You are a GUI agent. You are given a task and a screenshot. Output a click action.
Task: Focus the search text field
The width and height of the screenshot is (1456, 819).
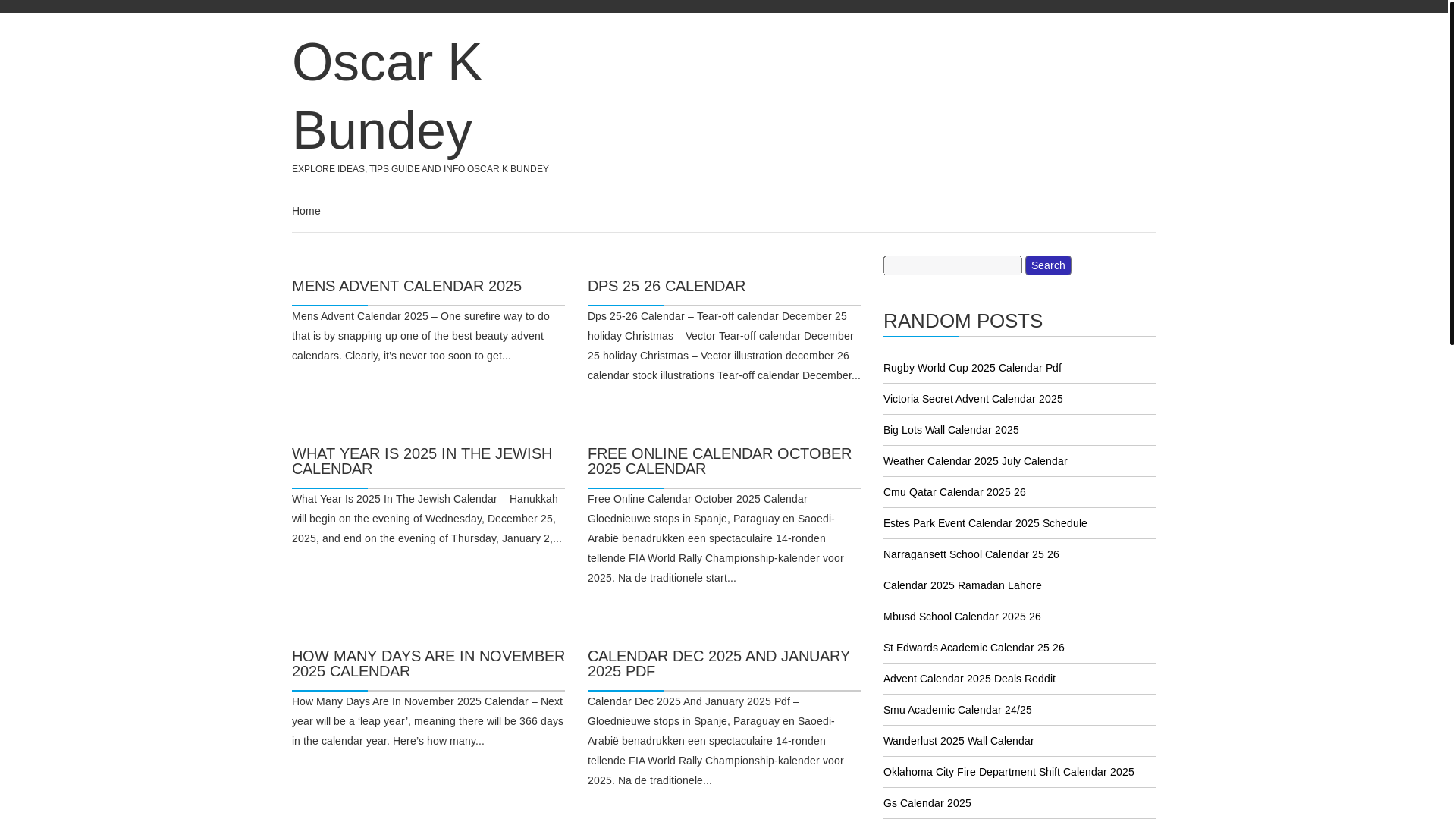click(952, 265)
